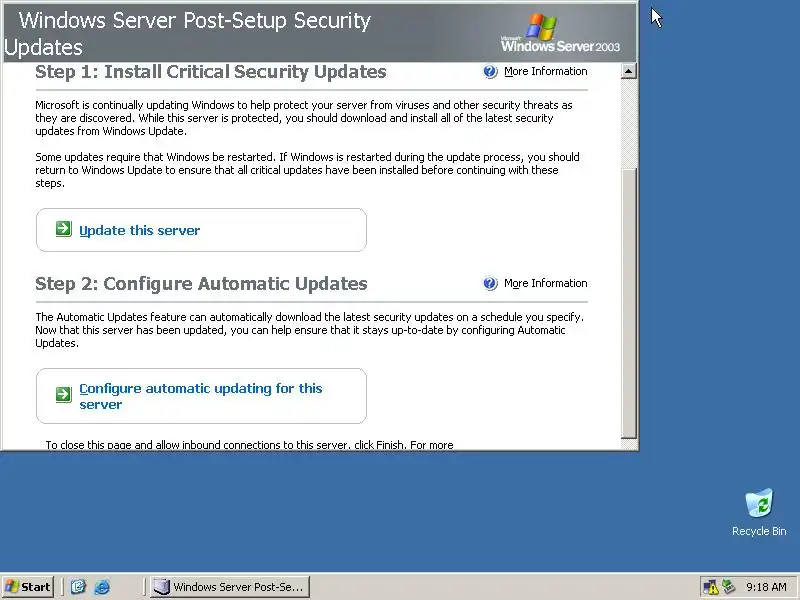Click the Windows Server 2003 logo in header

click(560, 33)
